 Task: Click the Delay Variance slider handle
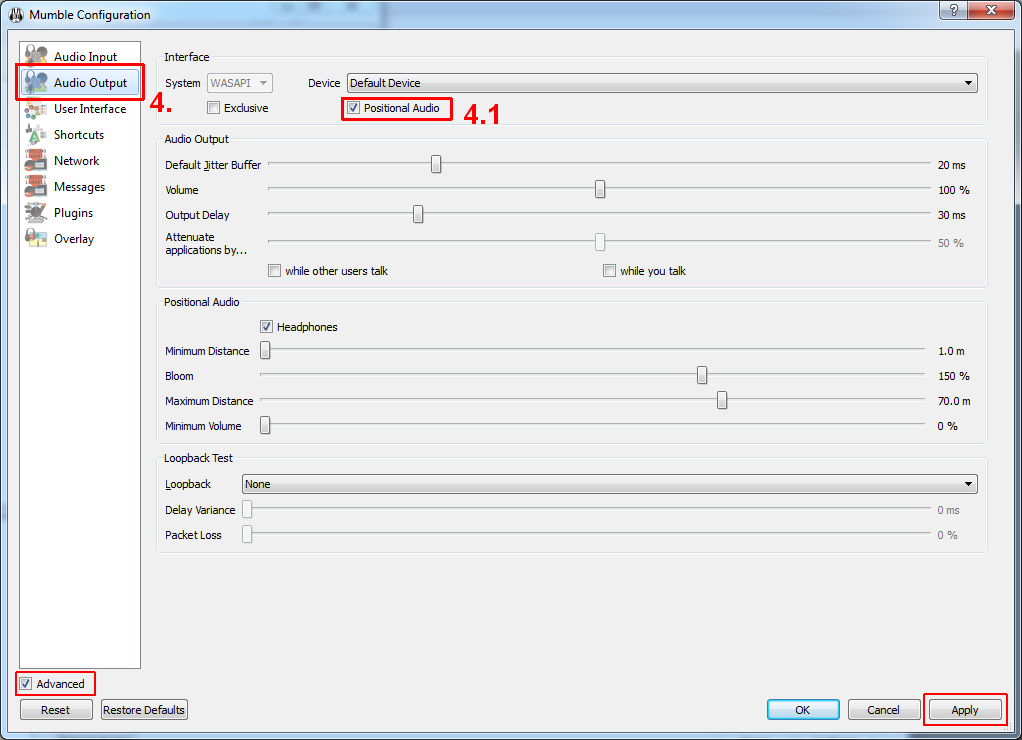click(247, 509)
